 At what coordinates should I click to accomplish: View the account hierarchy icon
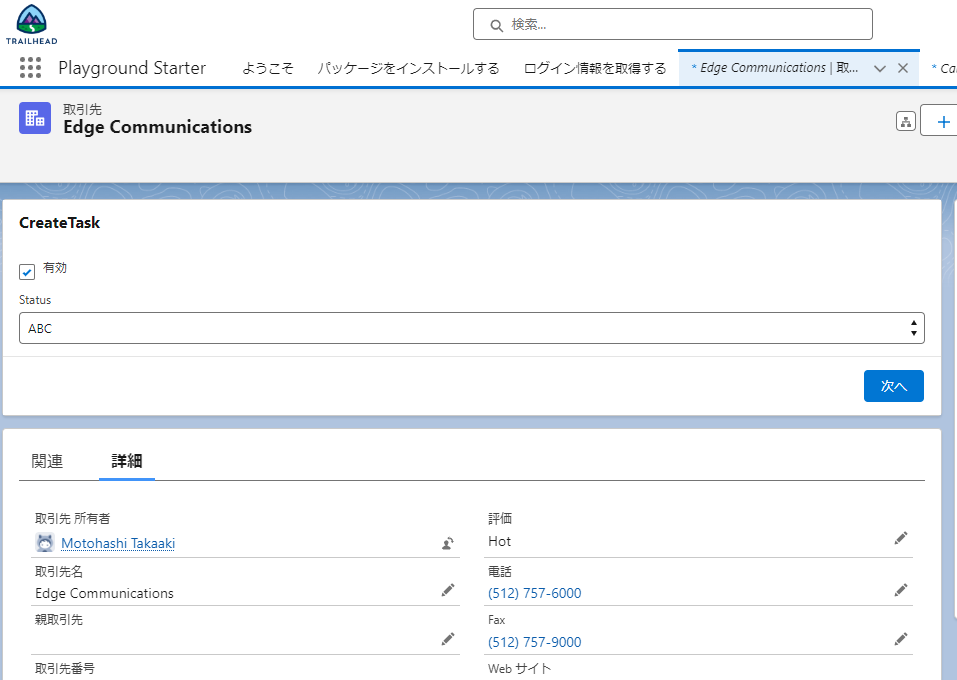tap(906, 121)
